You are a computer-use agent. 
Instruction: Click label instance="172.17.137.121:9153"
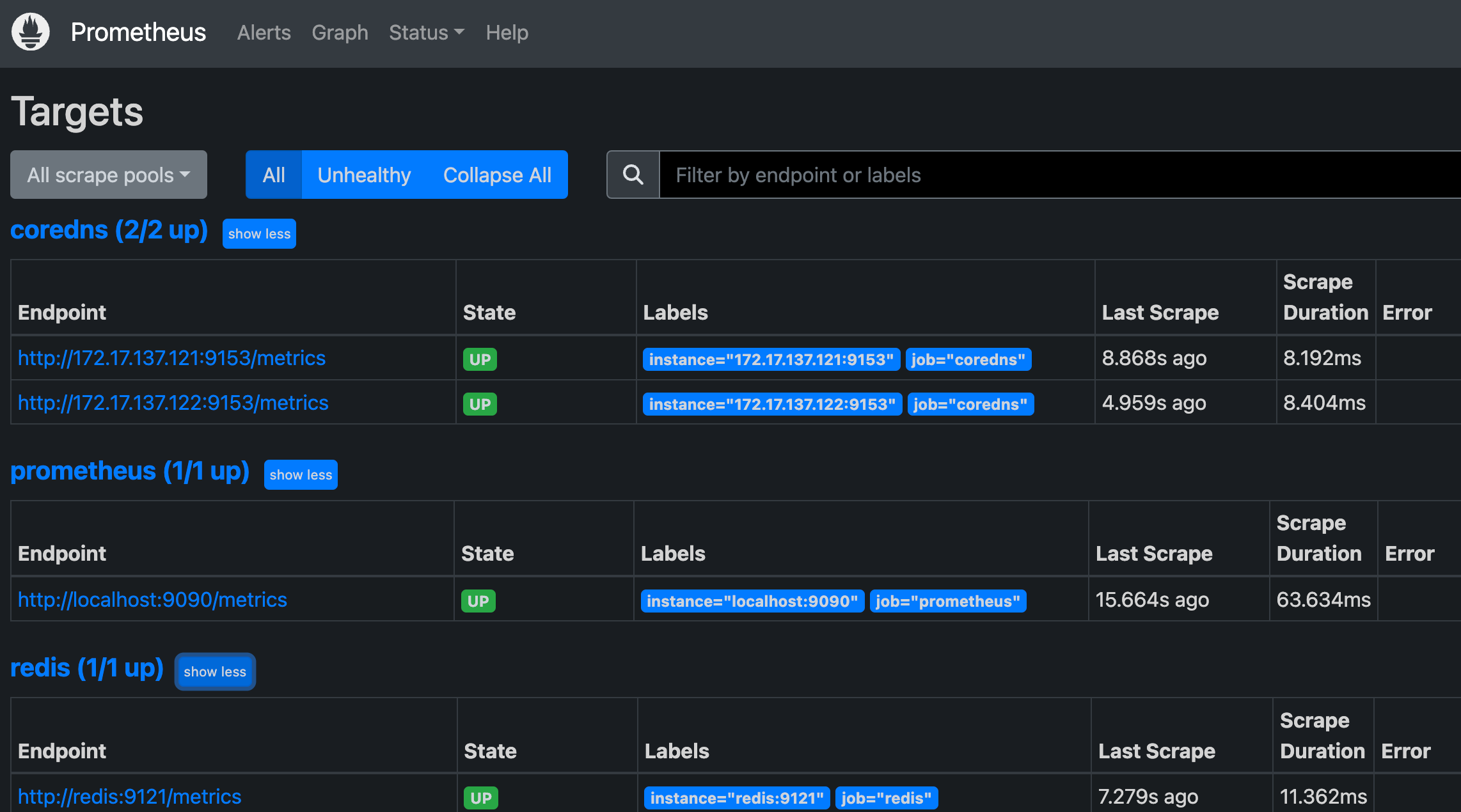tap(771, 359)
